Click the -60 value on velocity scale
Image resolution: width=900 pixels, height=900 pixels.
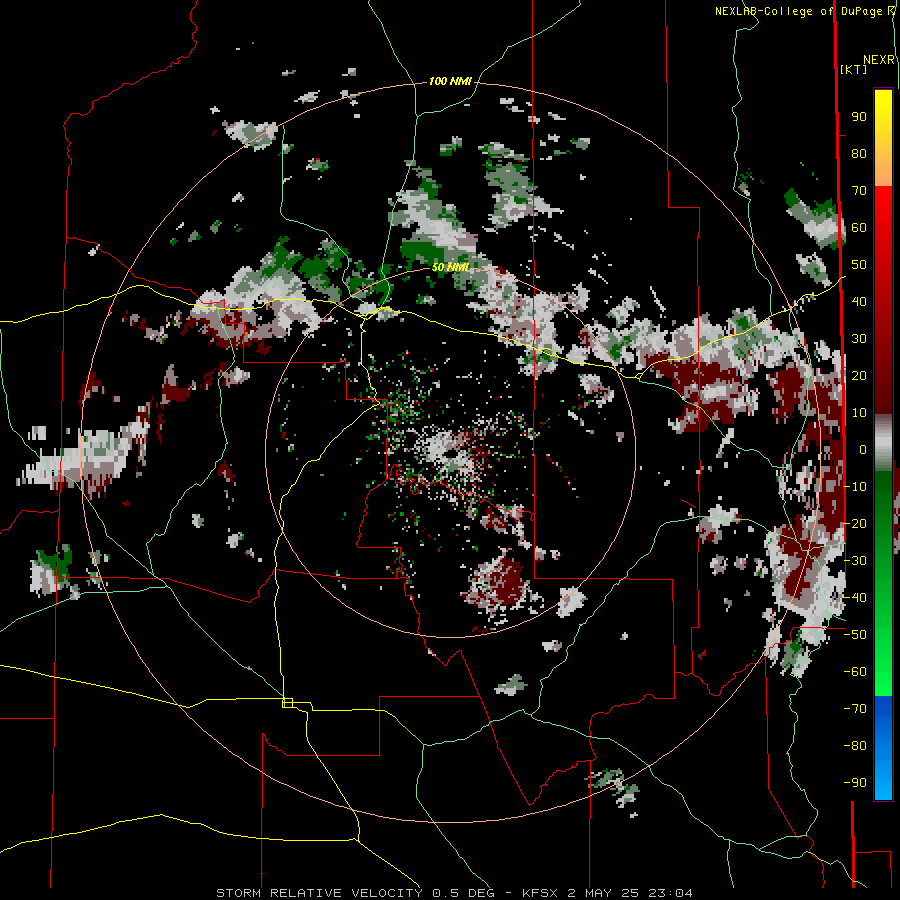click(855, 672)
